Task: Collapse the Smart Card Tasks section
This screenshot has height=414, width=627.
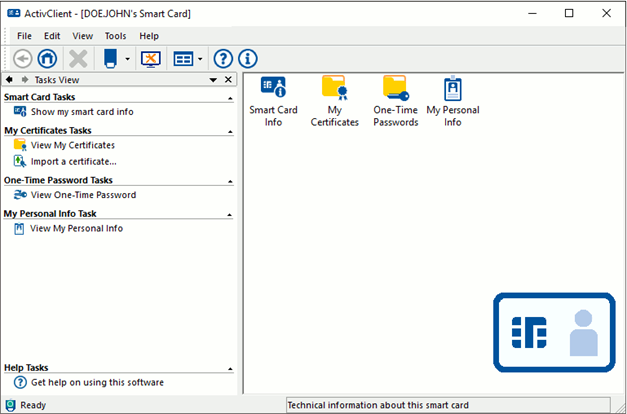Action: pyautogui.click(x=231, y=98)
